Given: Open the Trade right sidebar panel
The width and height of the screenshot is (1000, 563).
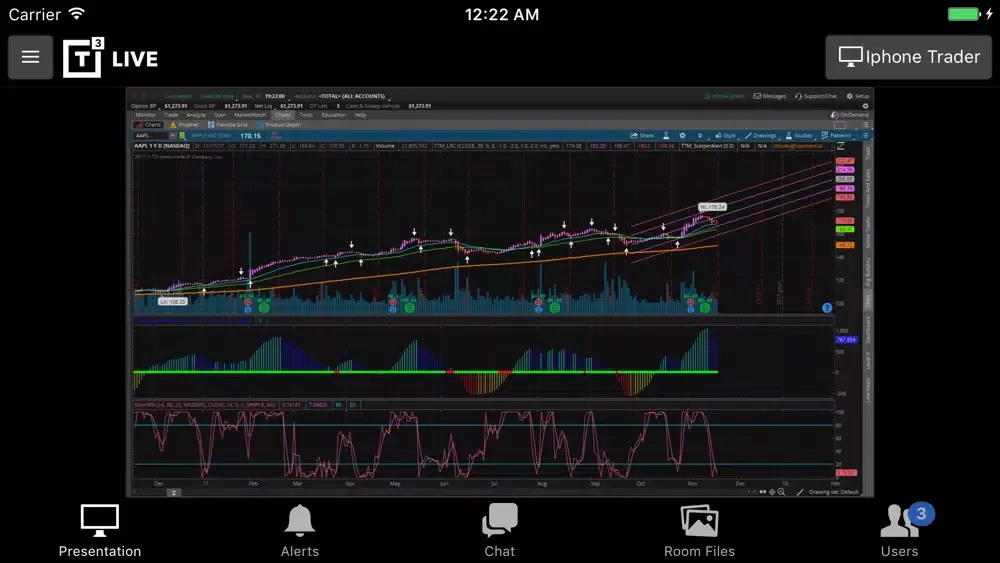Looking at the screenshot, I should [868, 153].
